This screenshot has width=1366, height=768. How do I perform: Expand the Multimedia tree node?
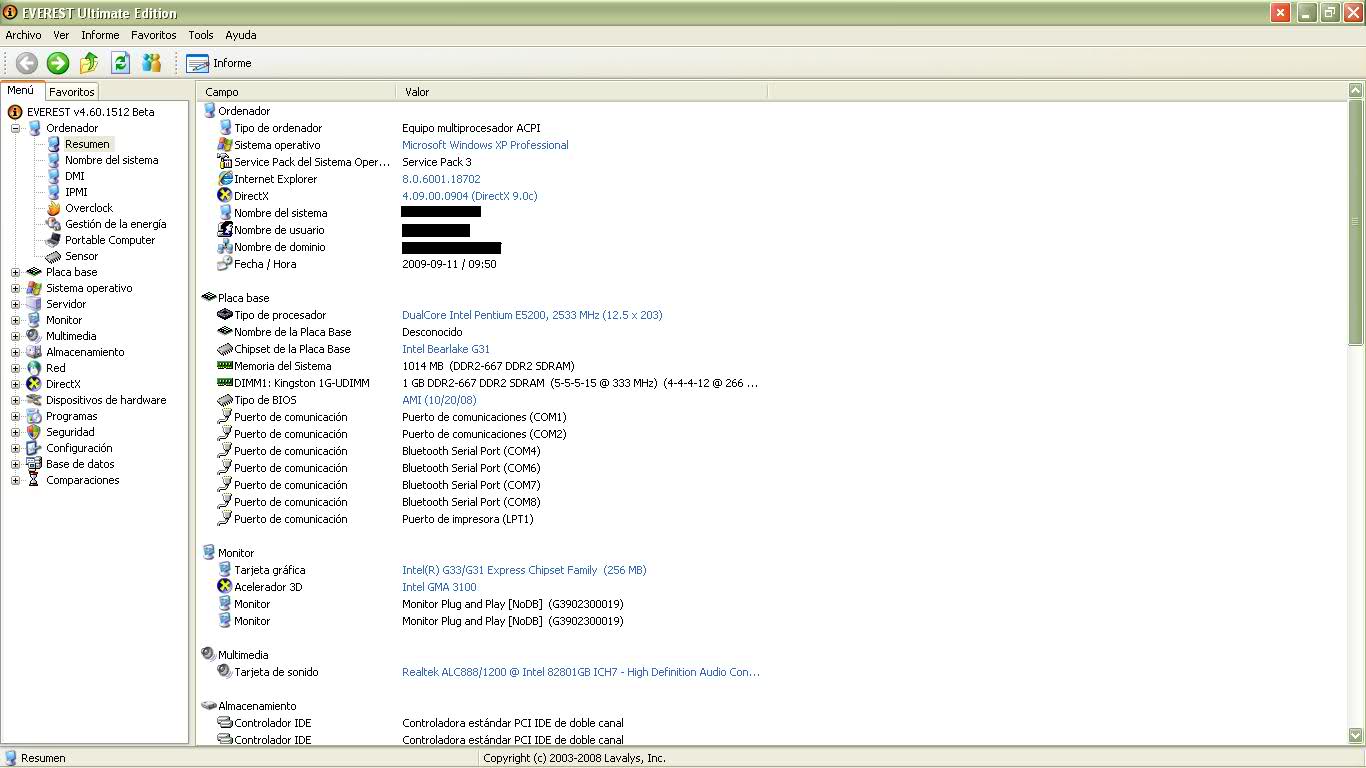pos(15,336)
